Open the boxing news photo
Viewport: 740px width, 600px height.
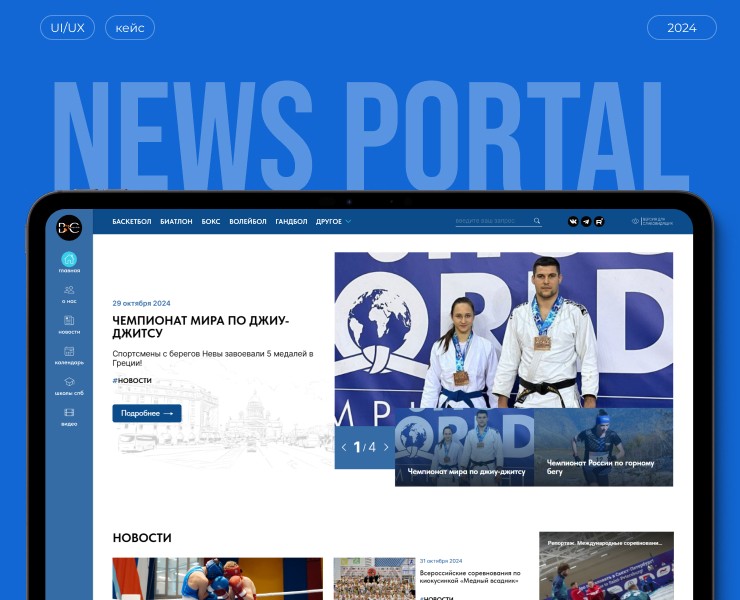[x=218, y=579]
